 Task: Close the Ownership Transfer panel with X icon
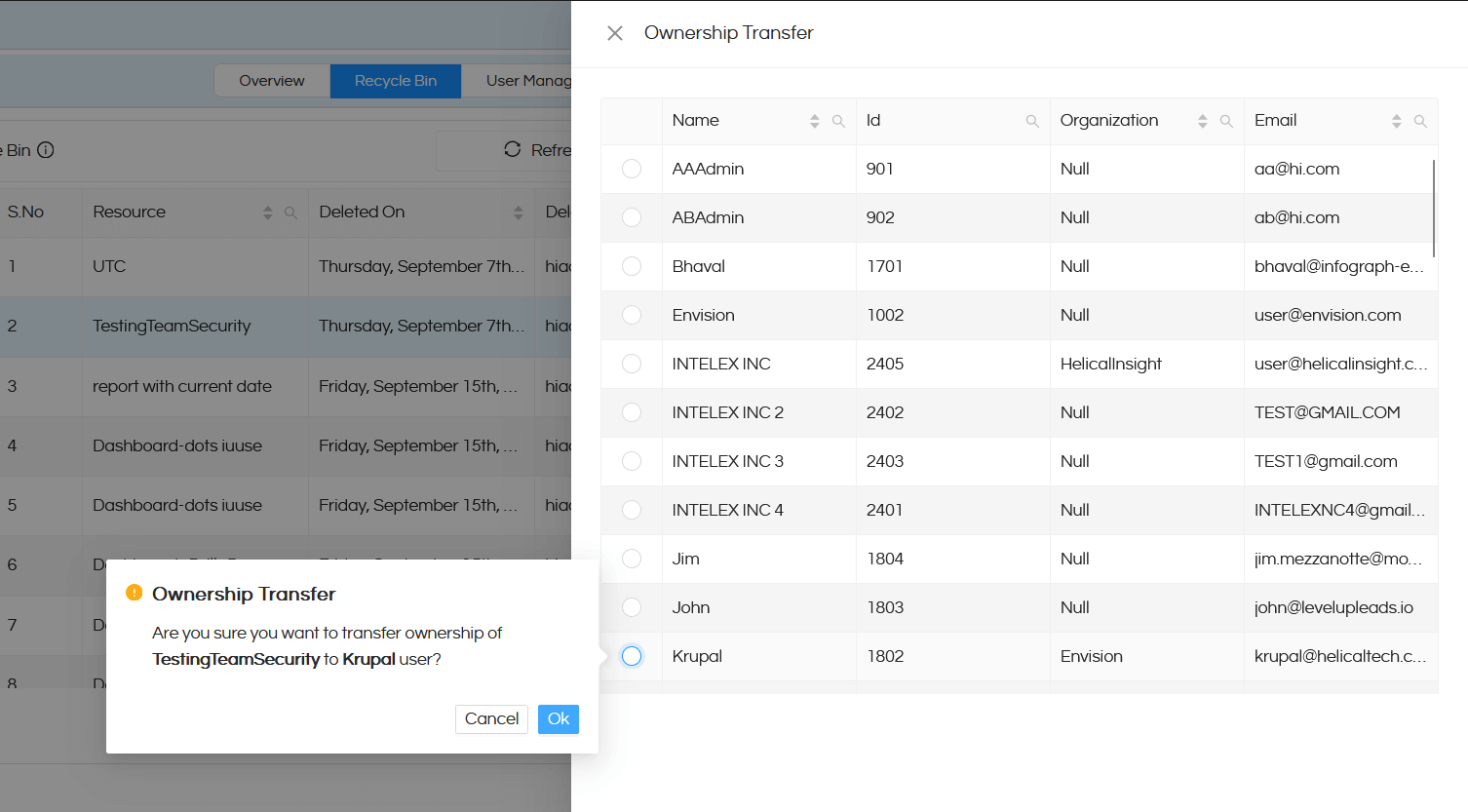pyautogui.click(x=615, y=33)
